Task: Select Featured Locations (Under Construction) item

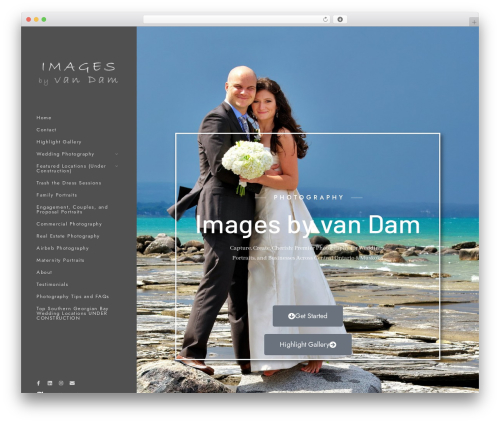Action: click(x=71, y=168)
